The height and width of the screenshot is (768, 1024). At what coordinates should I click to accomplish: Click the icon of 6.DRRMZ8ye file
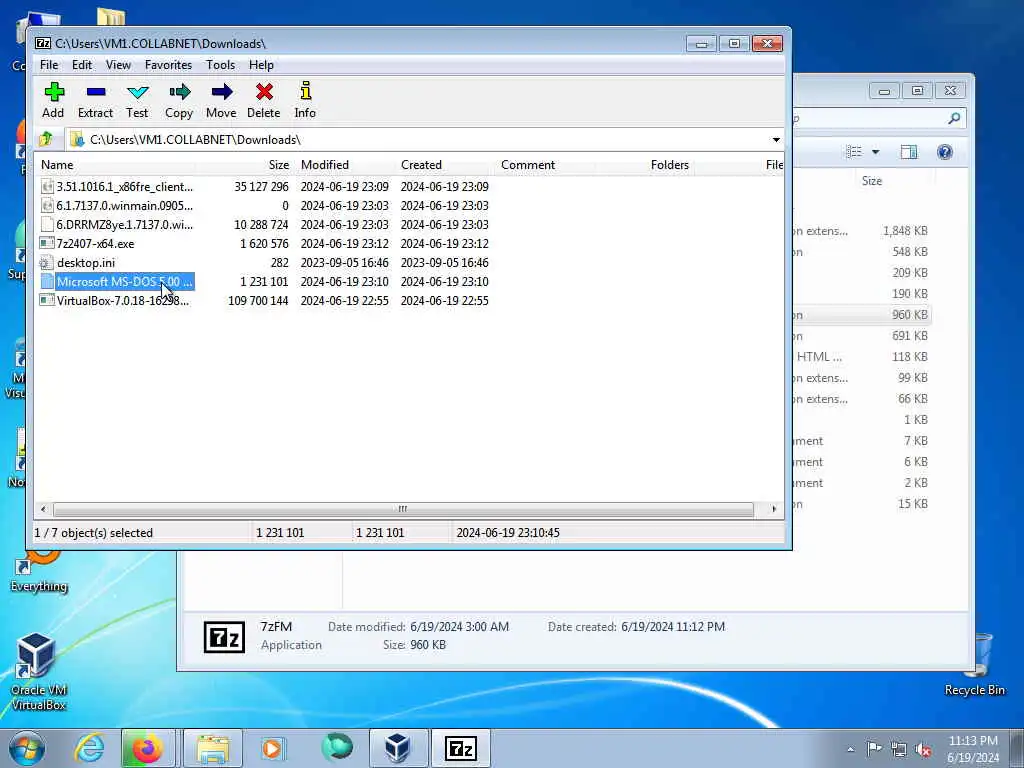[x=46, y=225]
